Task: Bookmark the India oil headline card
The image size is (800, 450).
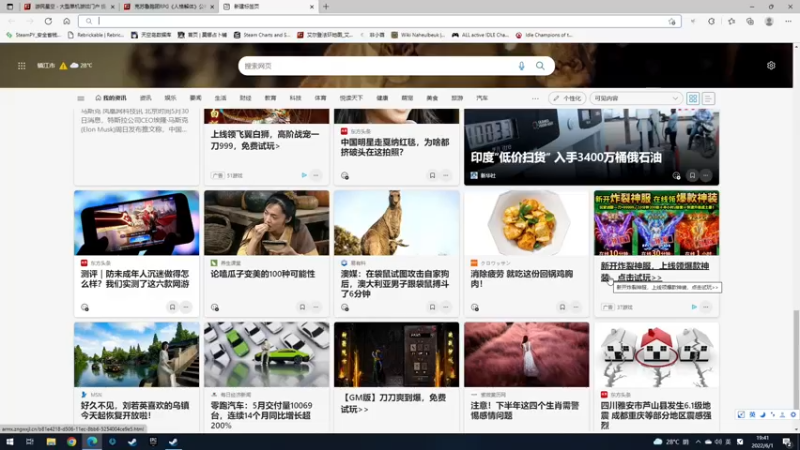Action: [x=692, y=176]
